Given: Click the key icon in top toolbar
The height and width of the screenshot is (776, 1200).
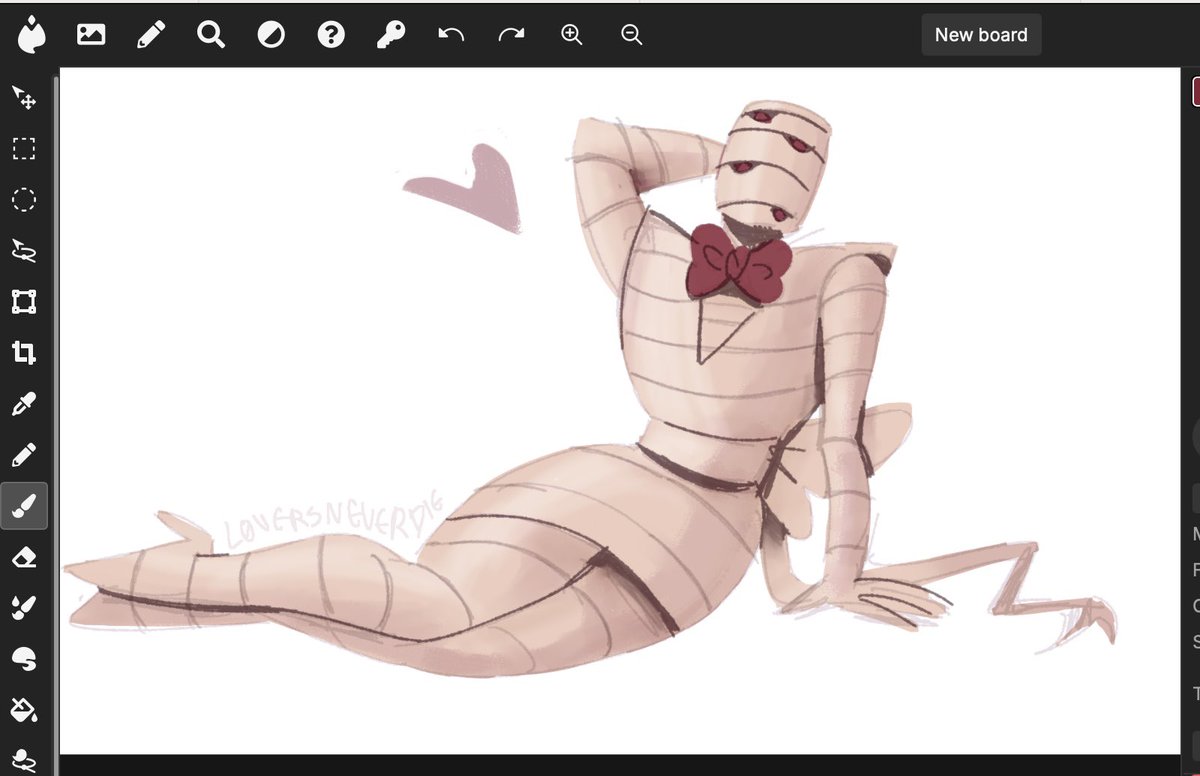Looking at the screenshot, I should point(391,35).
